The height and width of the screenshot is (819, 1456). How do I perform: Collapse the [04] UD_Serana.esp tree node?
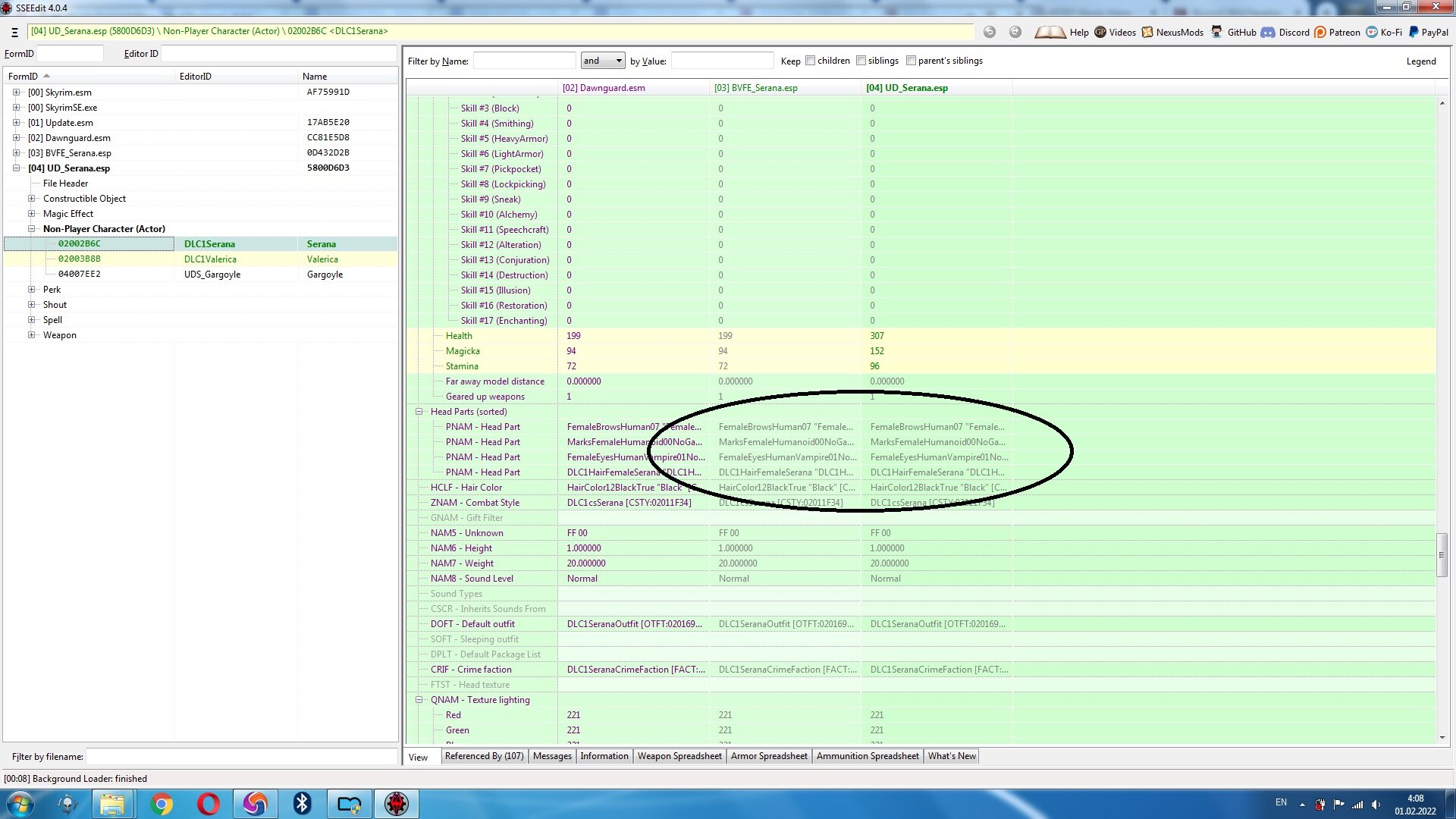16,168
